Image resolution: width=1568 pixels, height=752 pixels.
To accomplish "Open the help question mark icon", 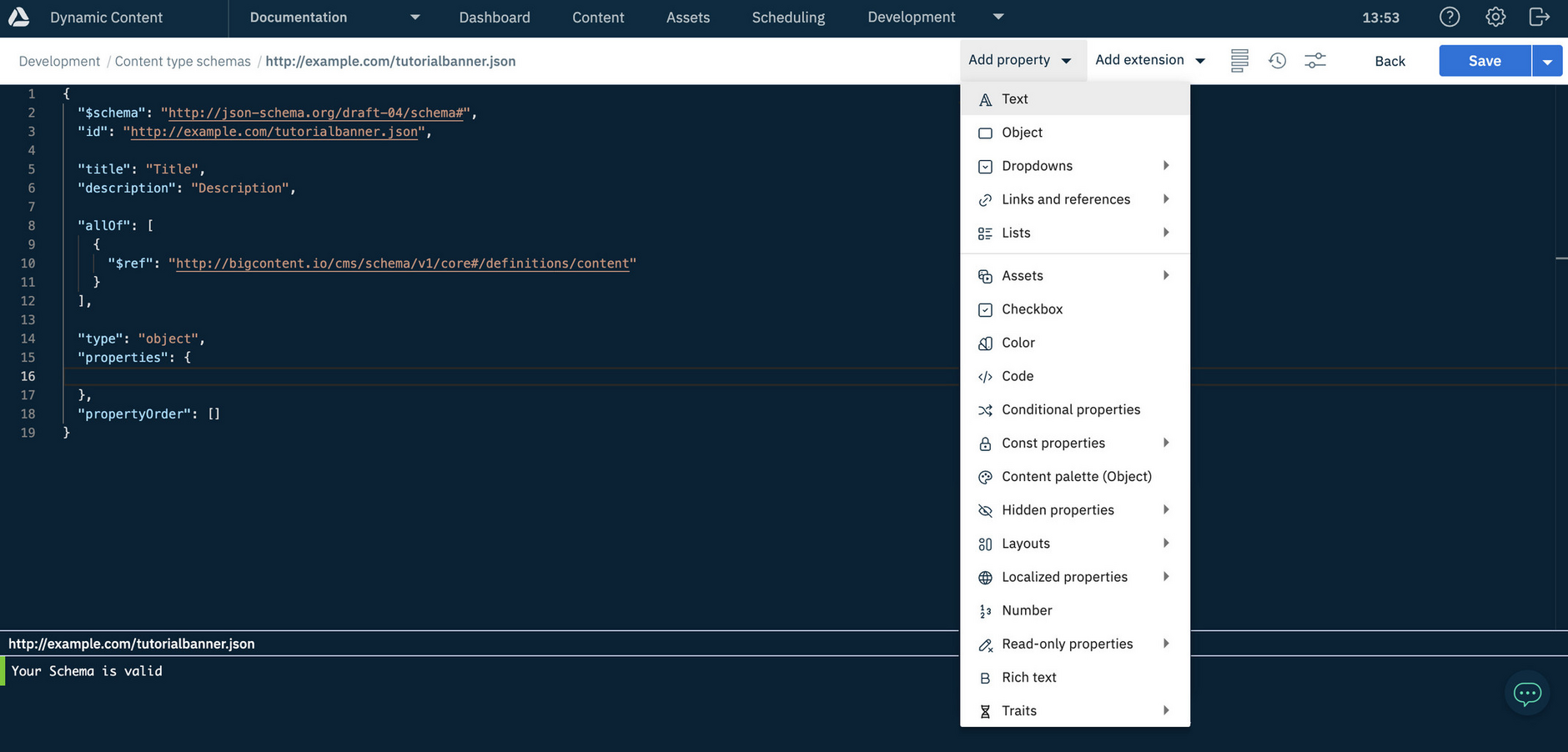I will (x=1450, y=17).
